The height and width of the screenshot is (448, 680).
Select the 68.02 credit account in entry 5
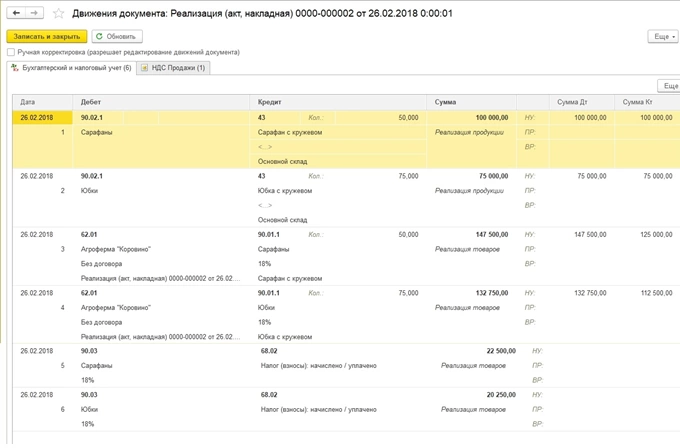click(x=268, y=351)
